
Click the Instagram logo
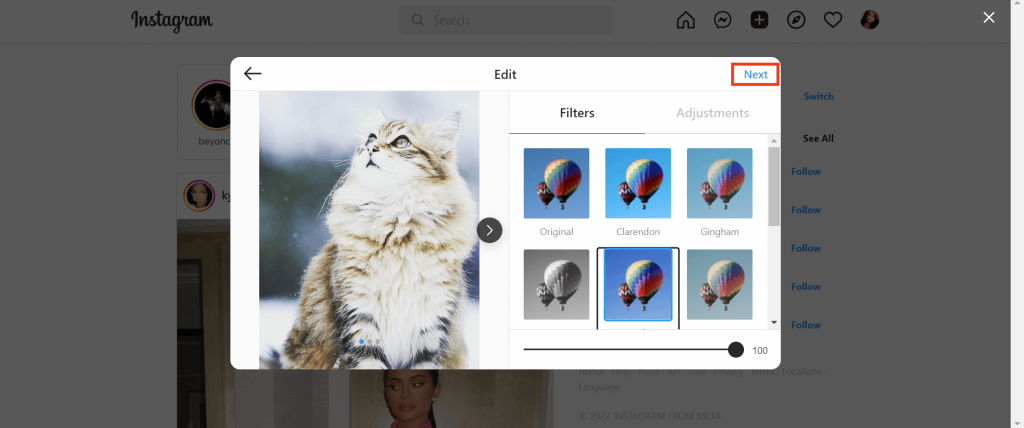(172, 20)
